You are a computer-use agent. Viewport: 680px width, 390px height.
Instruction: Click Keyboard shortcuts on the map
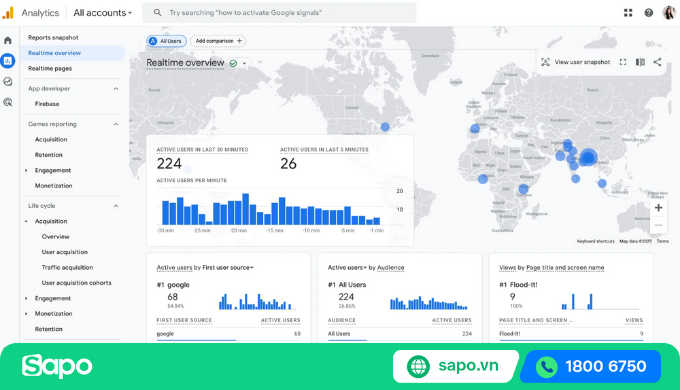tap(595, 241)
